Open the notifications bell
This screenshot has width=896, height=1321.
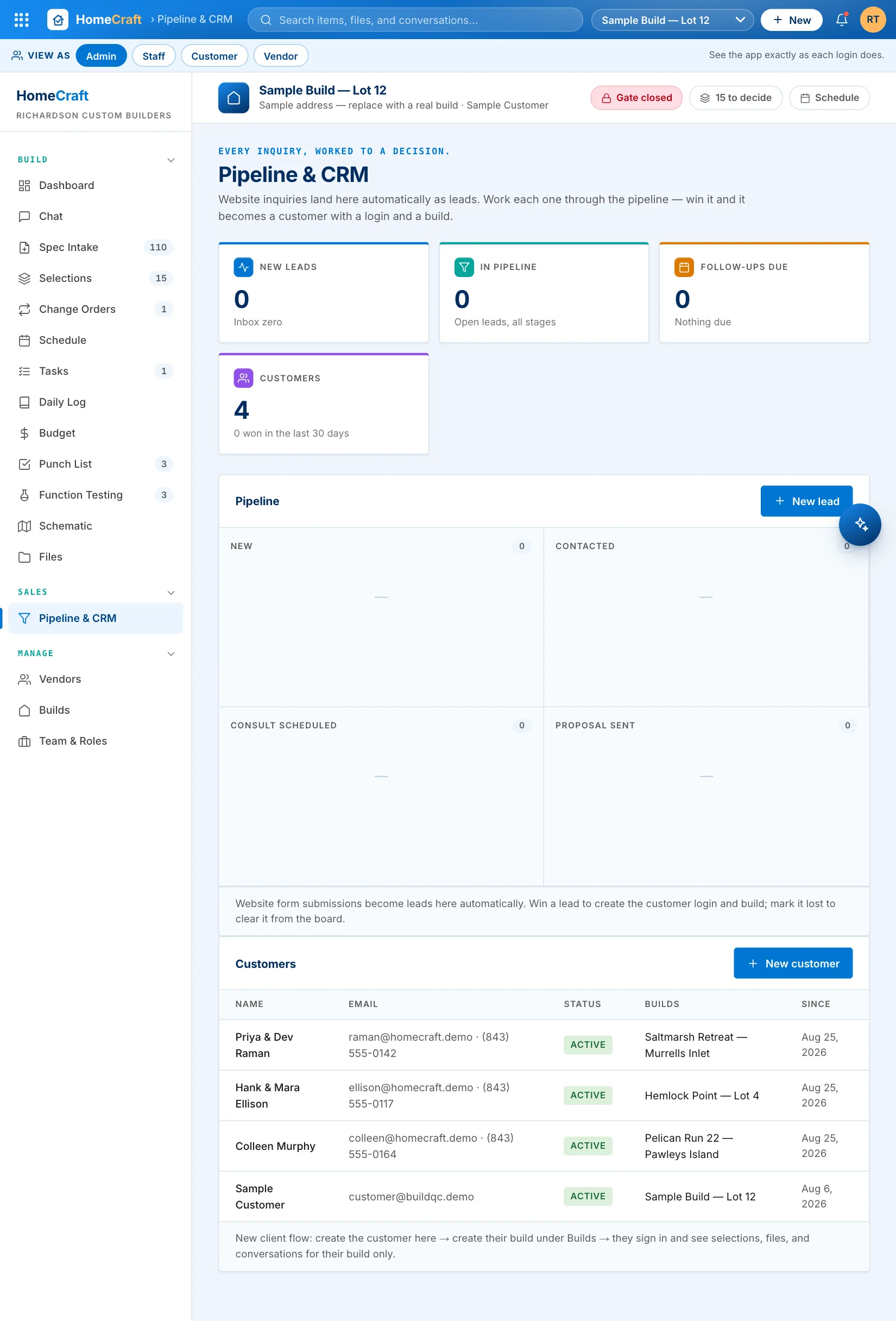842,20
